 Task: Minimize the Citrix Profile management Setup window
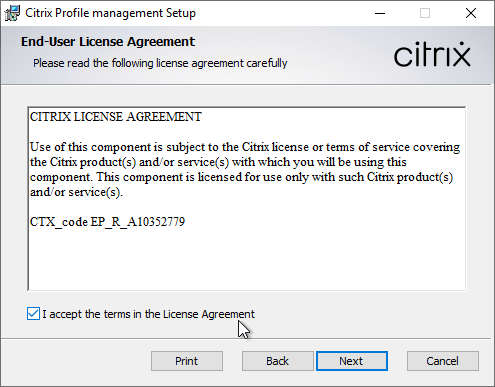coord(380,13)
